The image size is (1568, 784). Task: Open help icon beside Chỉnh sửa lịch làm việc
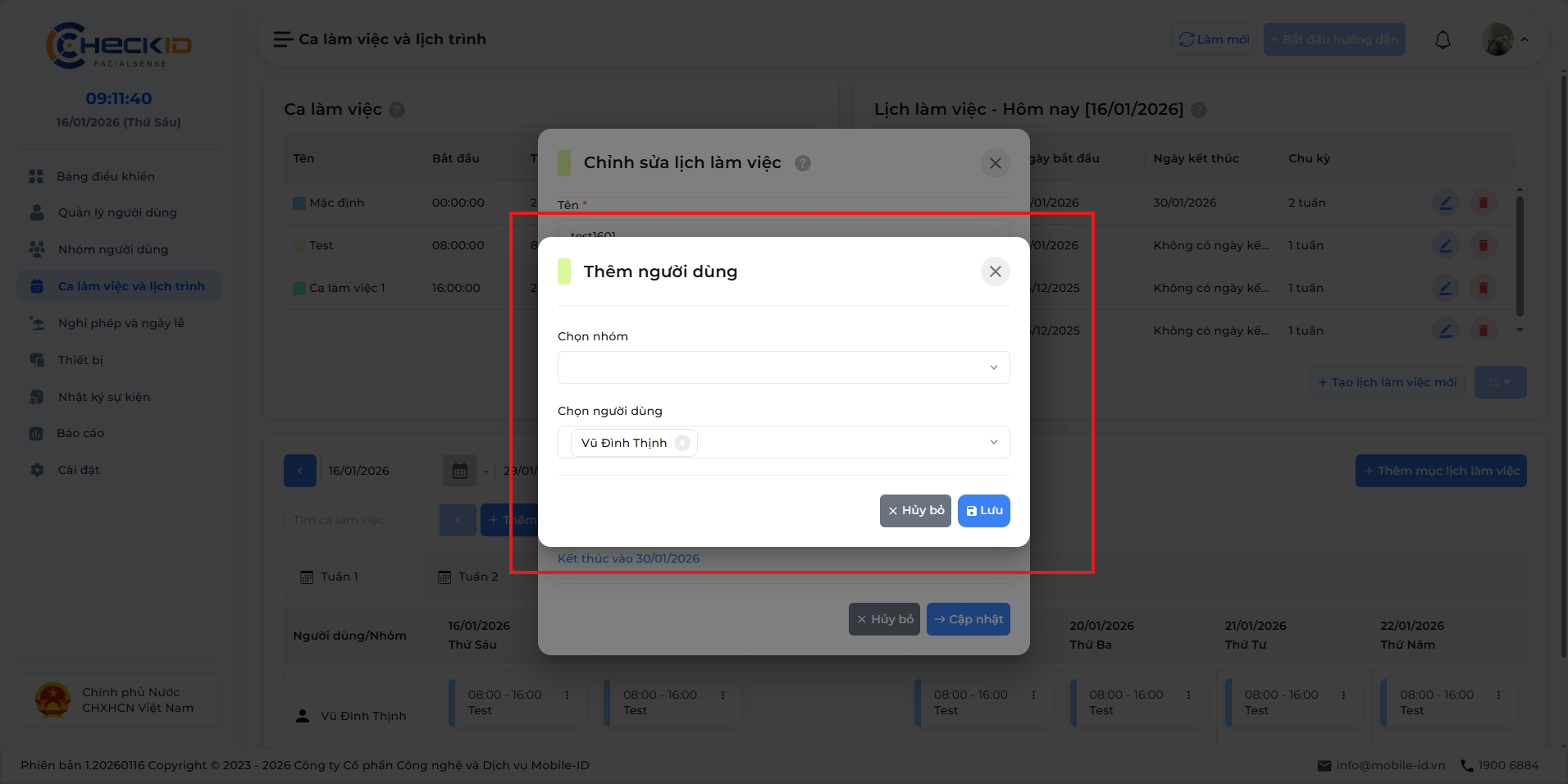point(803,163)
